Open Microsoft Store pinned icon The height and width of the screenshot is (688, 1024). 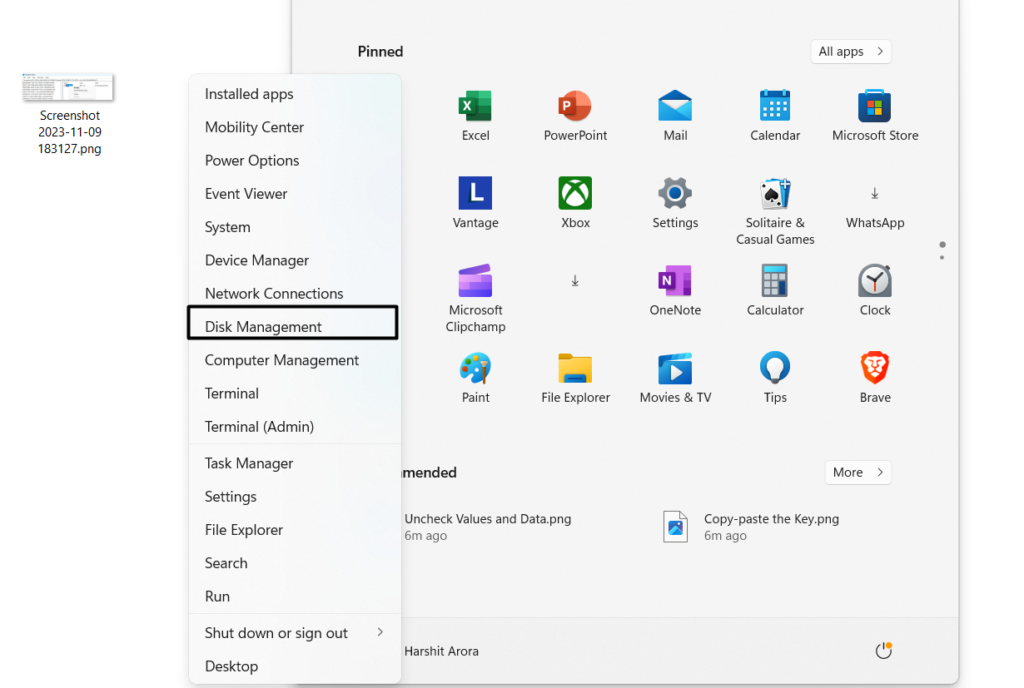(875, 107)
